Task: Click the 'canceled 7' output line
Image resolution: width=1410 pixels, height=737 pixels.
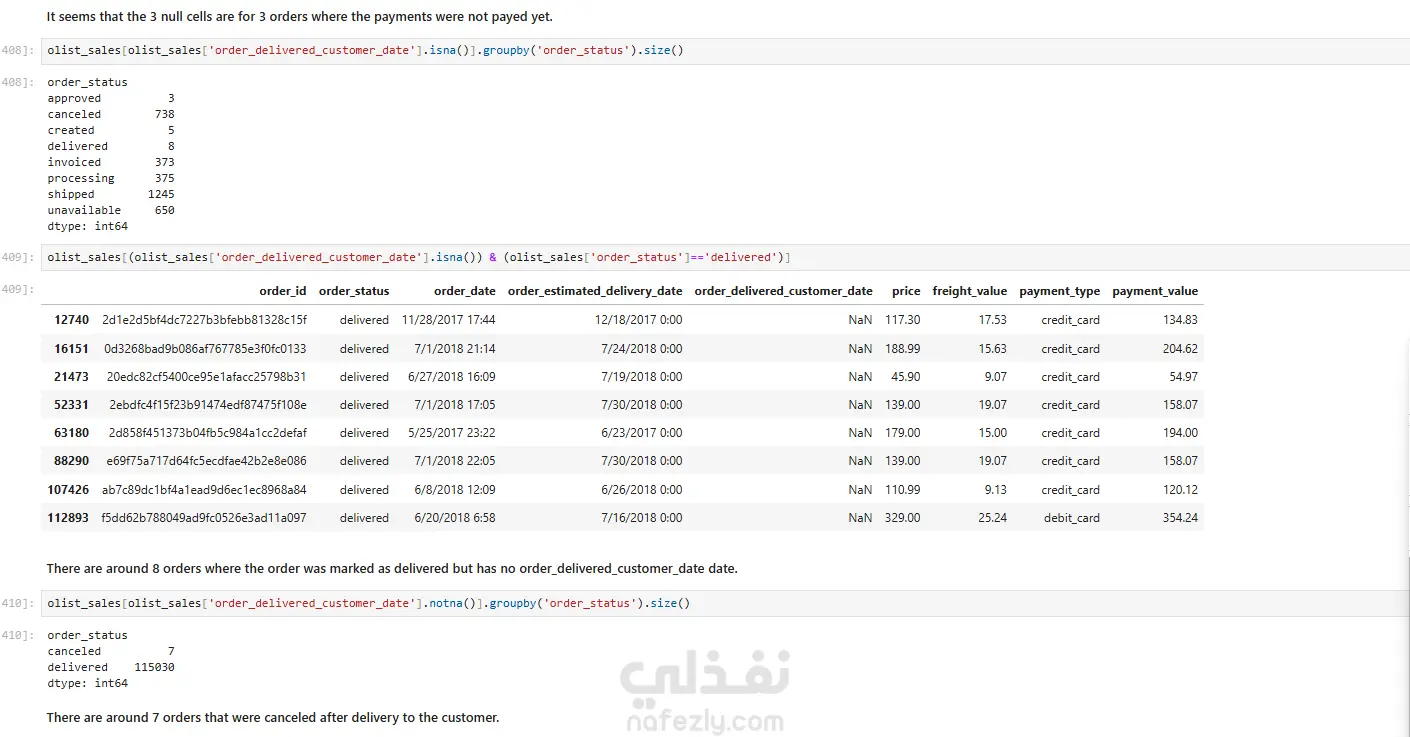Action: tap(111, 651)
